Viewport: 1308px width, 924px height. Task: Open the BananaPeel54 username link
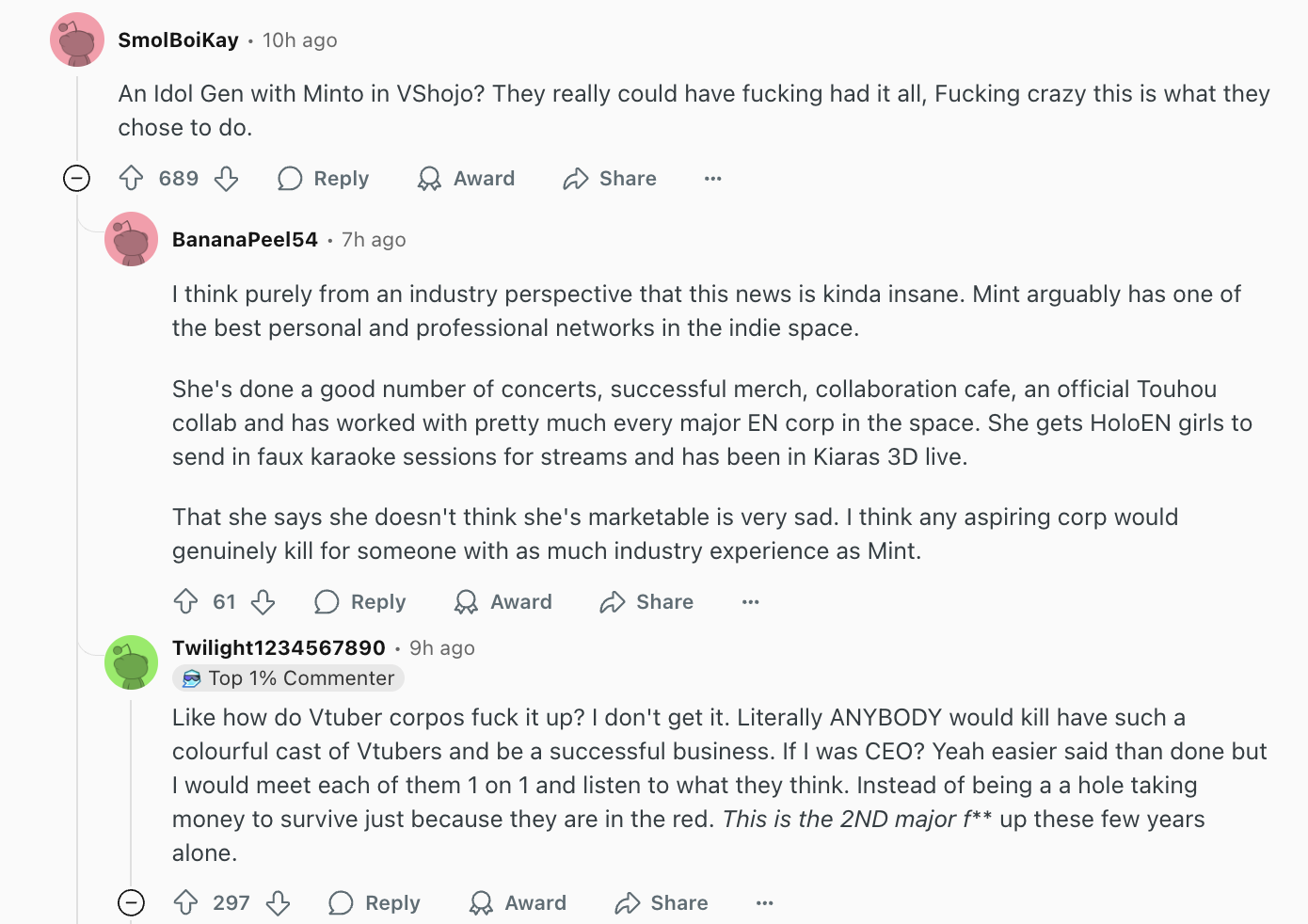tap(245, 240)
